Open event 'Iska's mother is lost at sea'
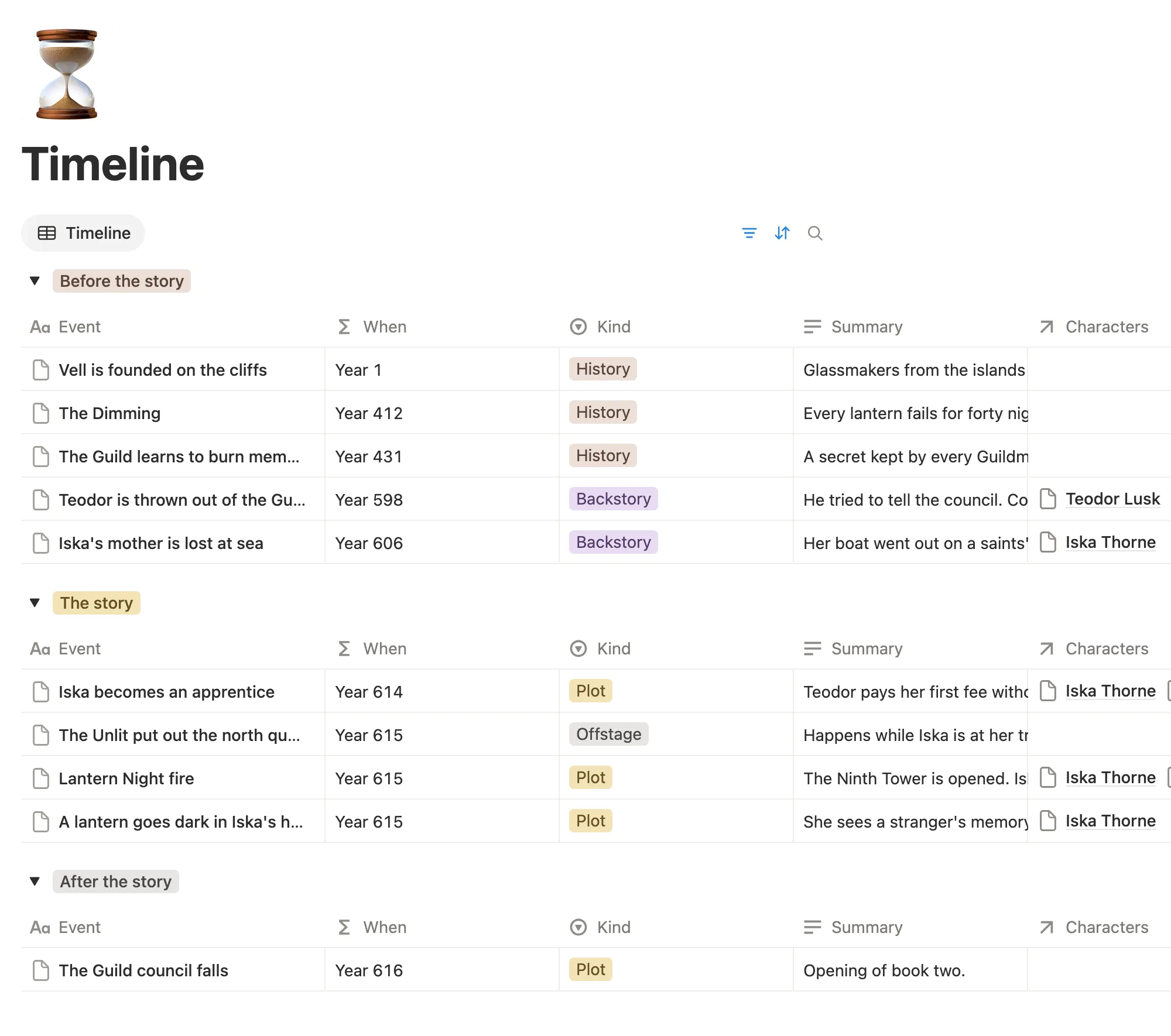Viewport: 1171px width, 1036px height. tap(161, 543)
